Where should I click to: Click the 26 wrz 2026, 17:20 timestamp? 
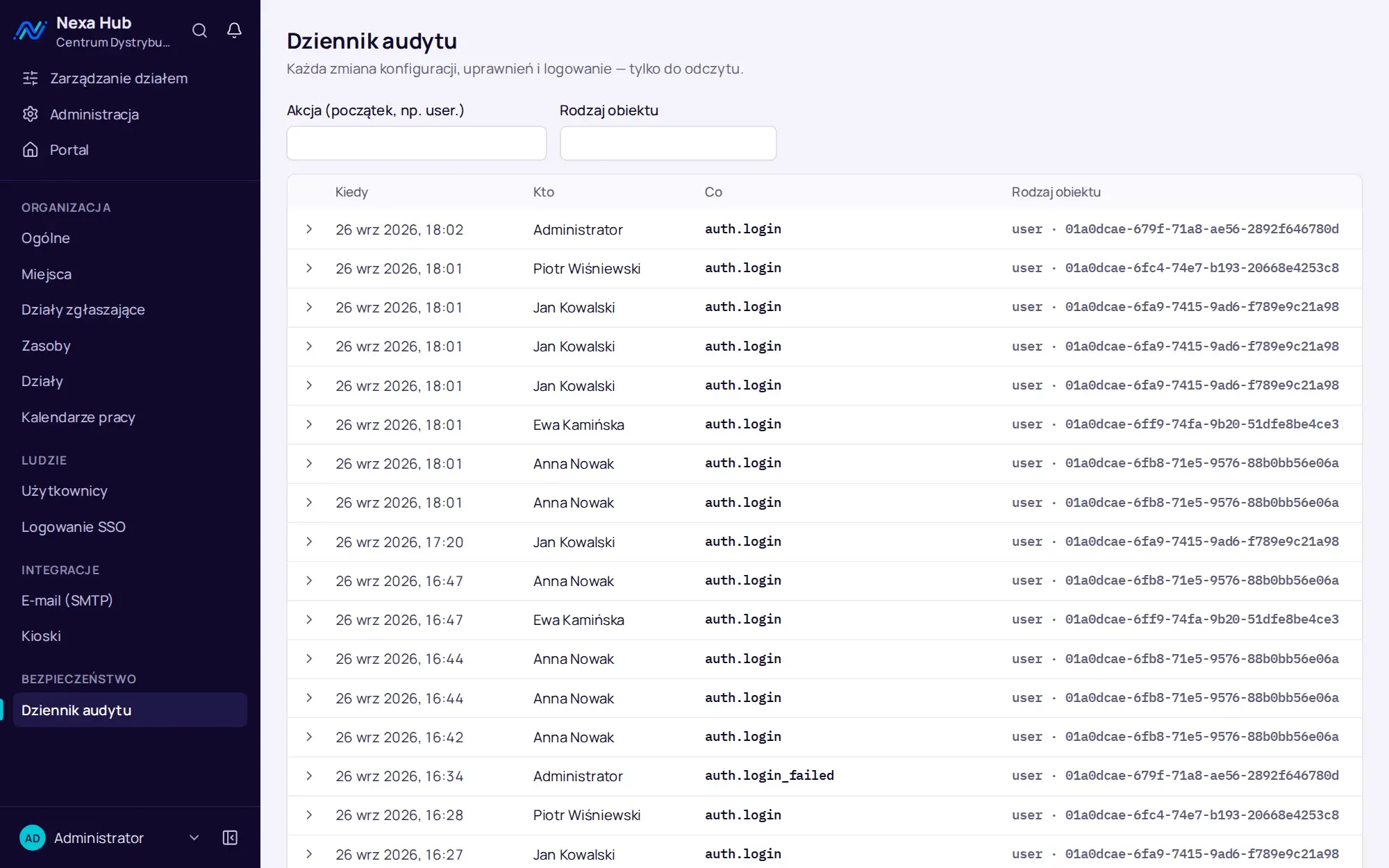pyautogui.click(x=399, y=542)
